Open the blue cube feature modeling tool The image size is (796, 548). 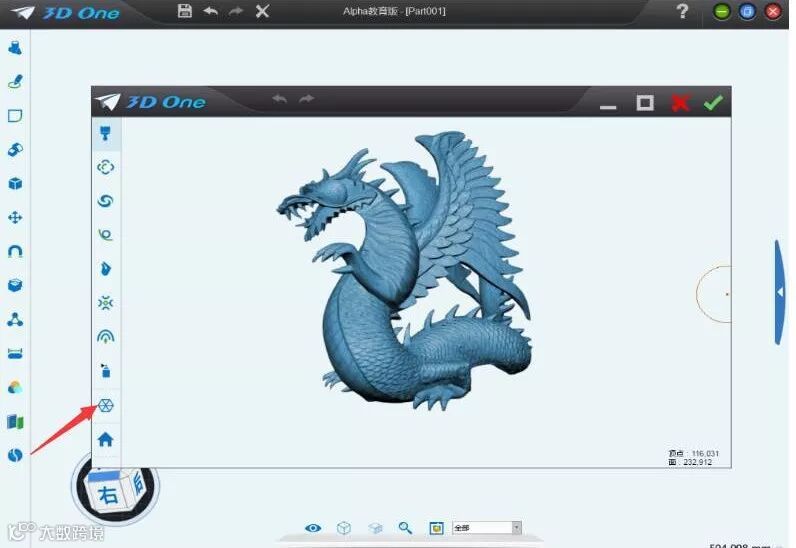[x=15, y=184]
